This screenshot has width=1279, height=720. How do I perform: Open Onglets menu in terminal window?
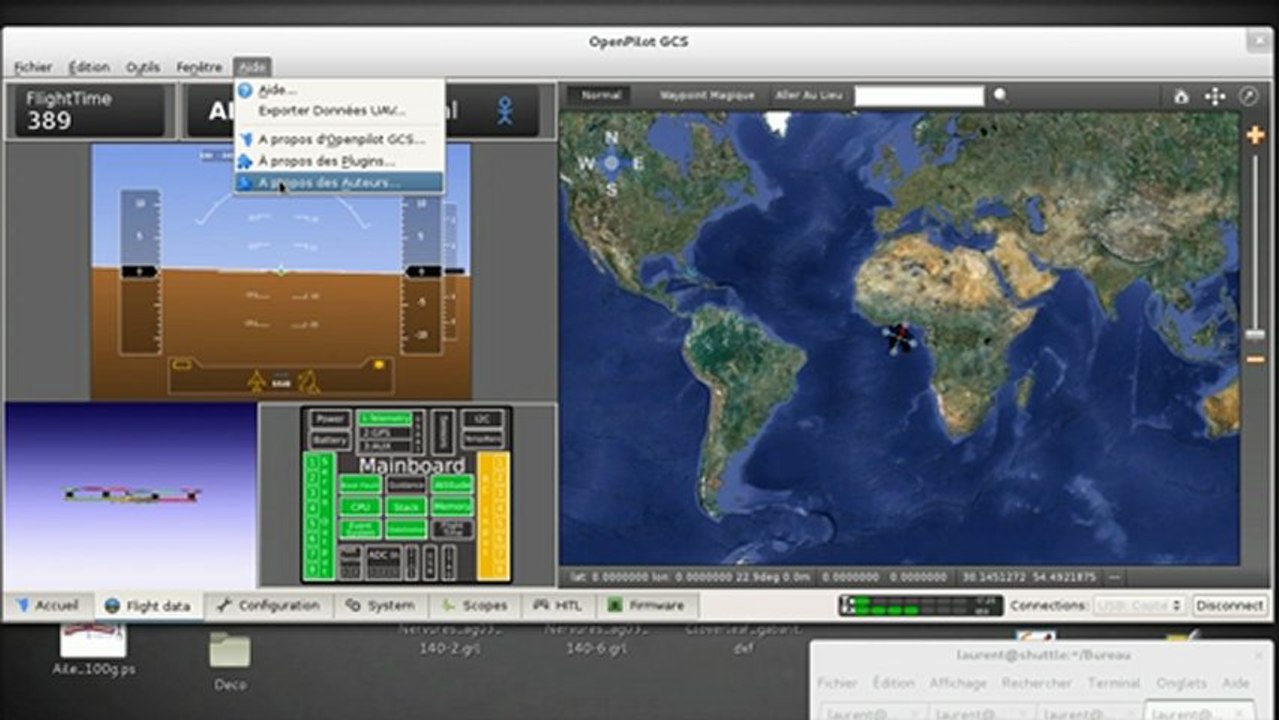tap(1182, 683)
